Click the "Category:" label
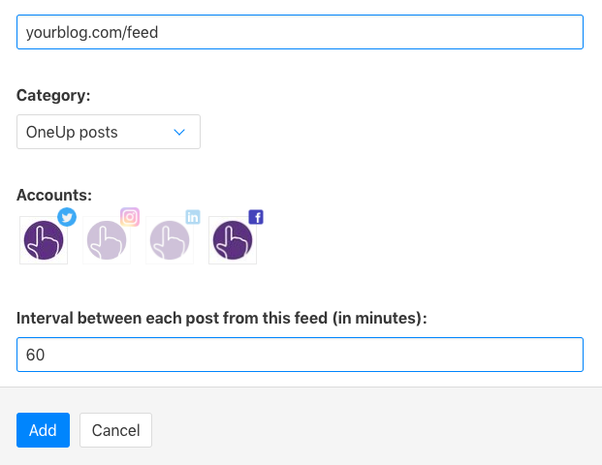Screen dimensions: 602x465 [x=53, y=96]
